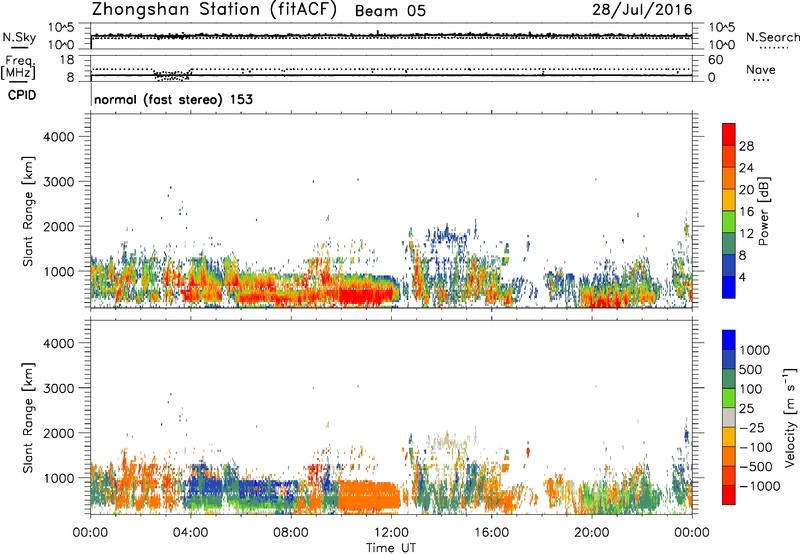Click the orange velocity block near 11:00
800x554 pixels.
pyautogui.click(x=368, y=496)
